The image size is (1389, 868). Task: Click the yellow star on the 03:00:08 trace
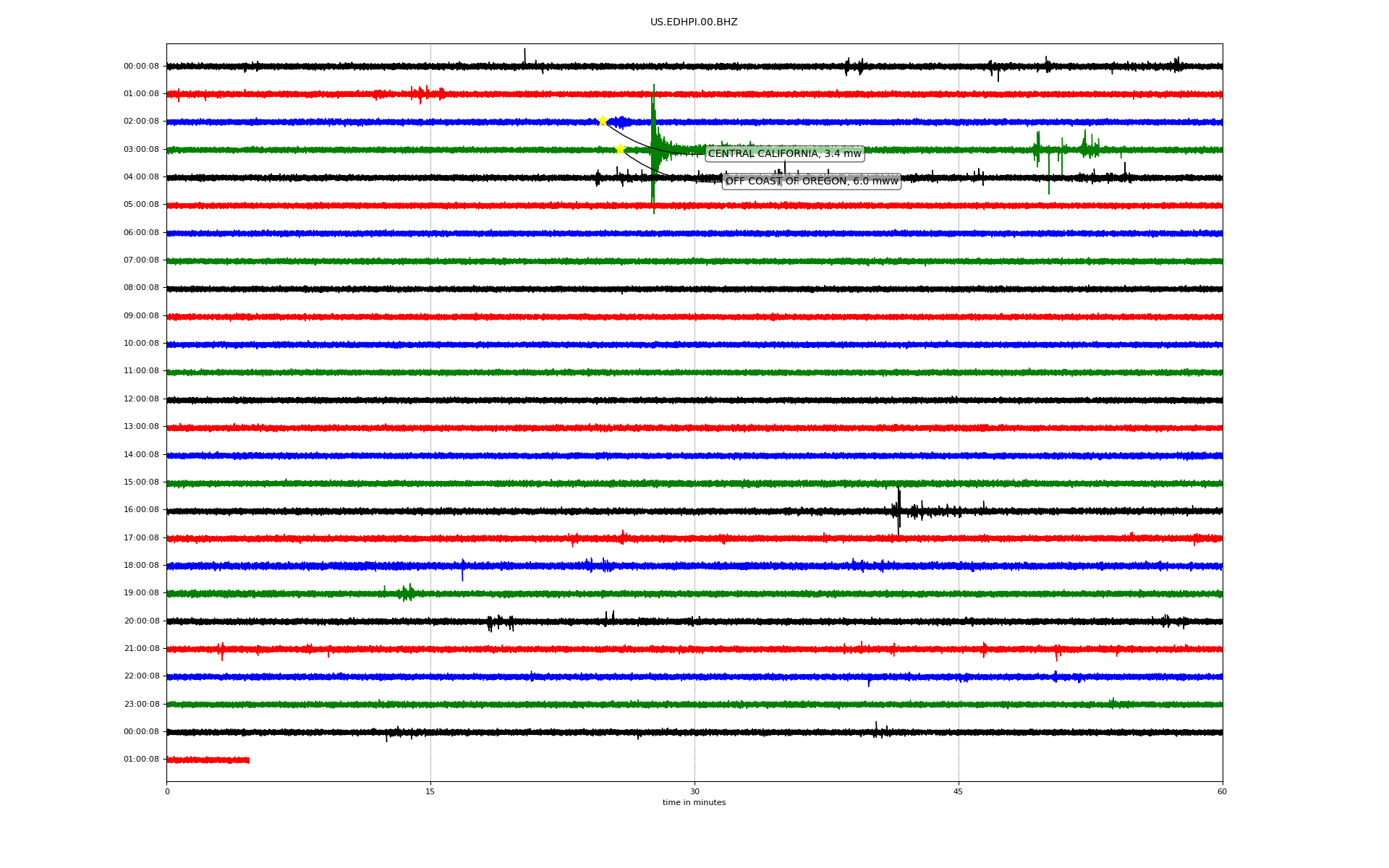pos(620,149)
